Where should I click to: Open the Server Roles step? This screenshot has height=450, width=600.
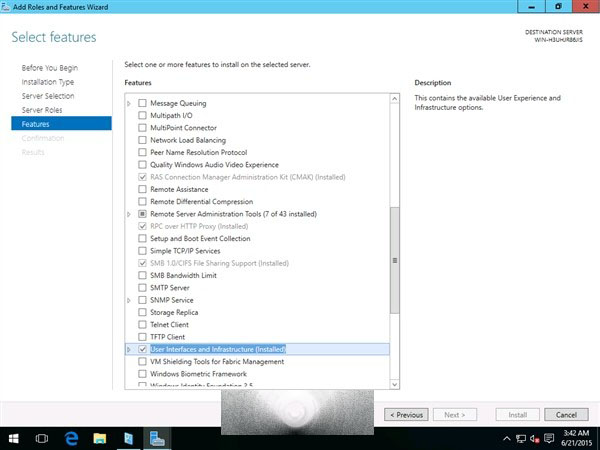pyautogui.click(x=42, y=110)
